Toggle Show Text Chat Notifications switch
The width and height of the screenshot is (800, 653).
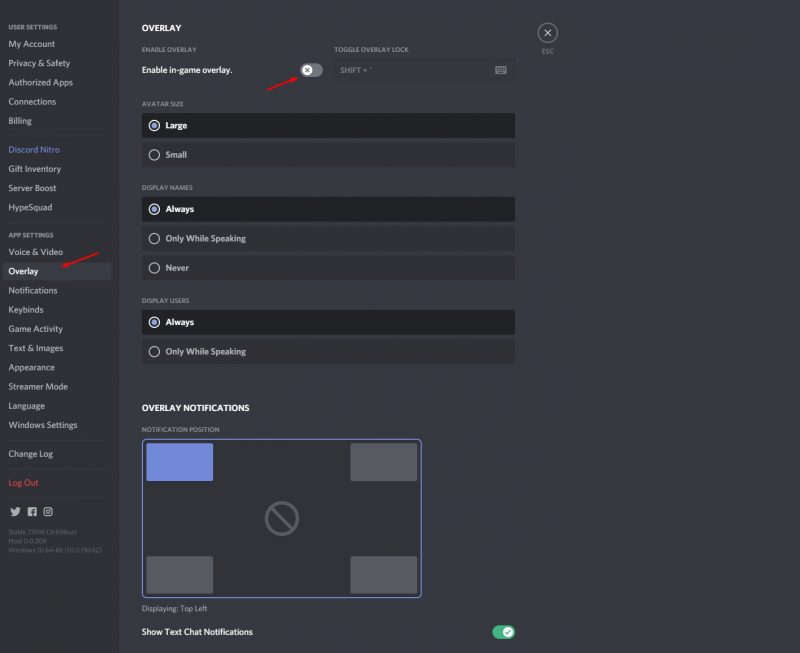click(x=503, y=632)
